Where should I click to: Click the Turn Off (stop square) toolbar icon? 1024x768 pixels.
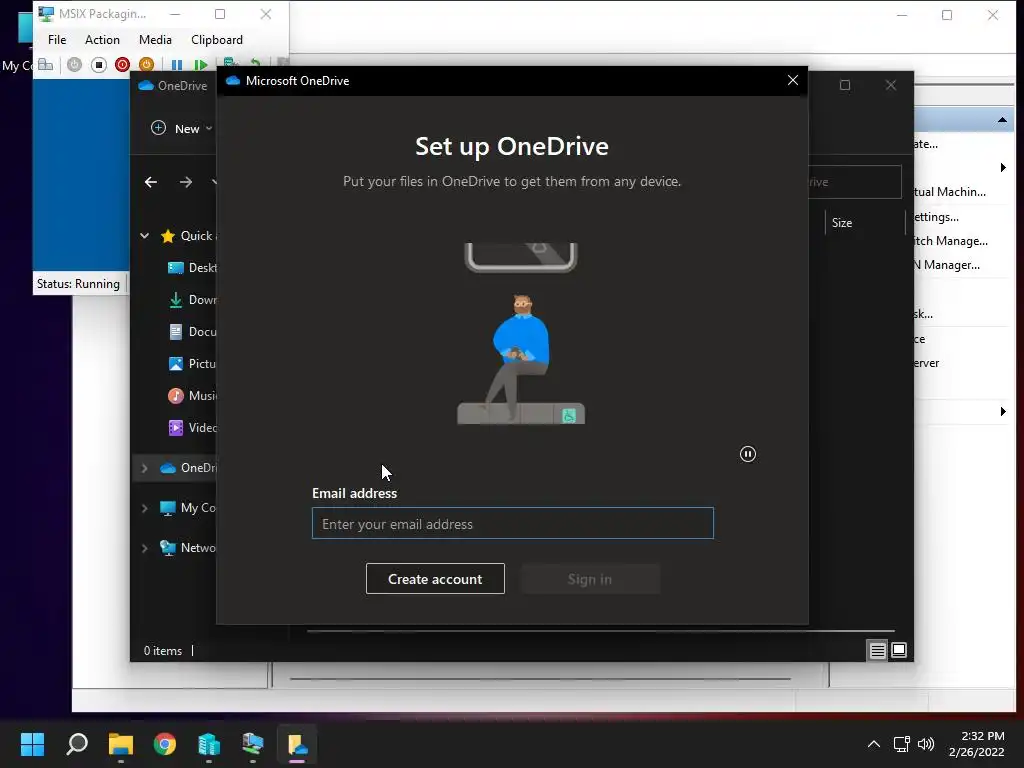pyautogui.click(x=99, y=65)
